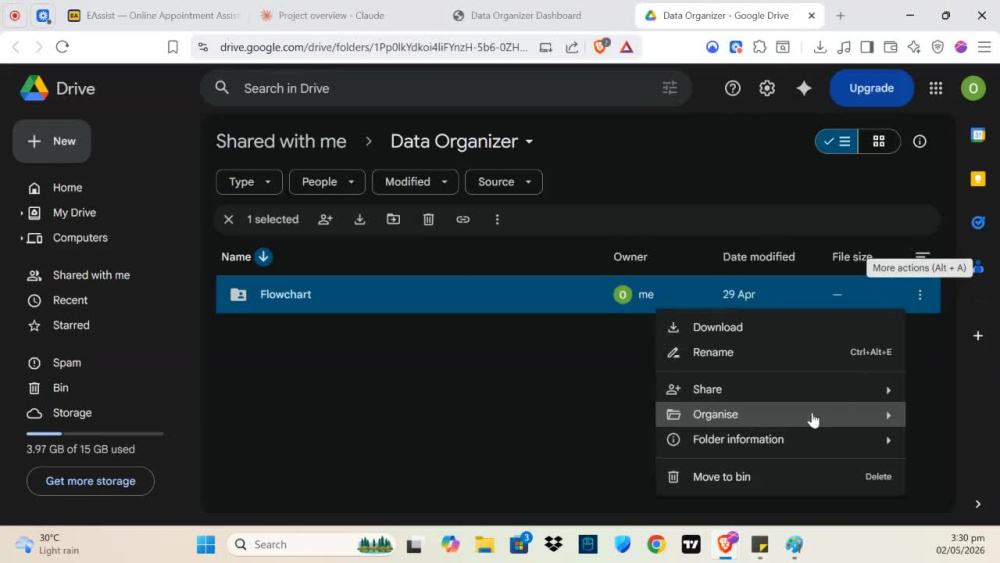Click the Brave Shields lion icon
1000x563 pixels.
601,47
